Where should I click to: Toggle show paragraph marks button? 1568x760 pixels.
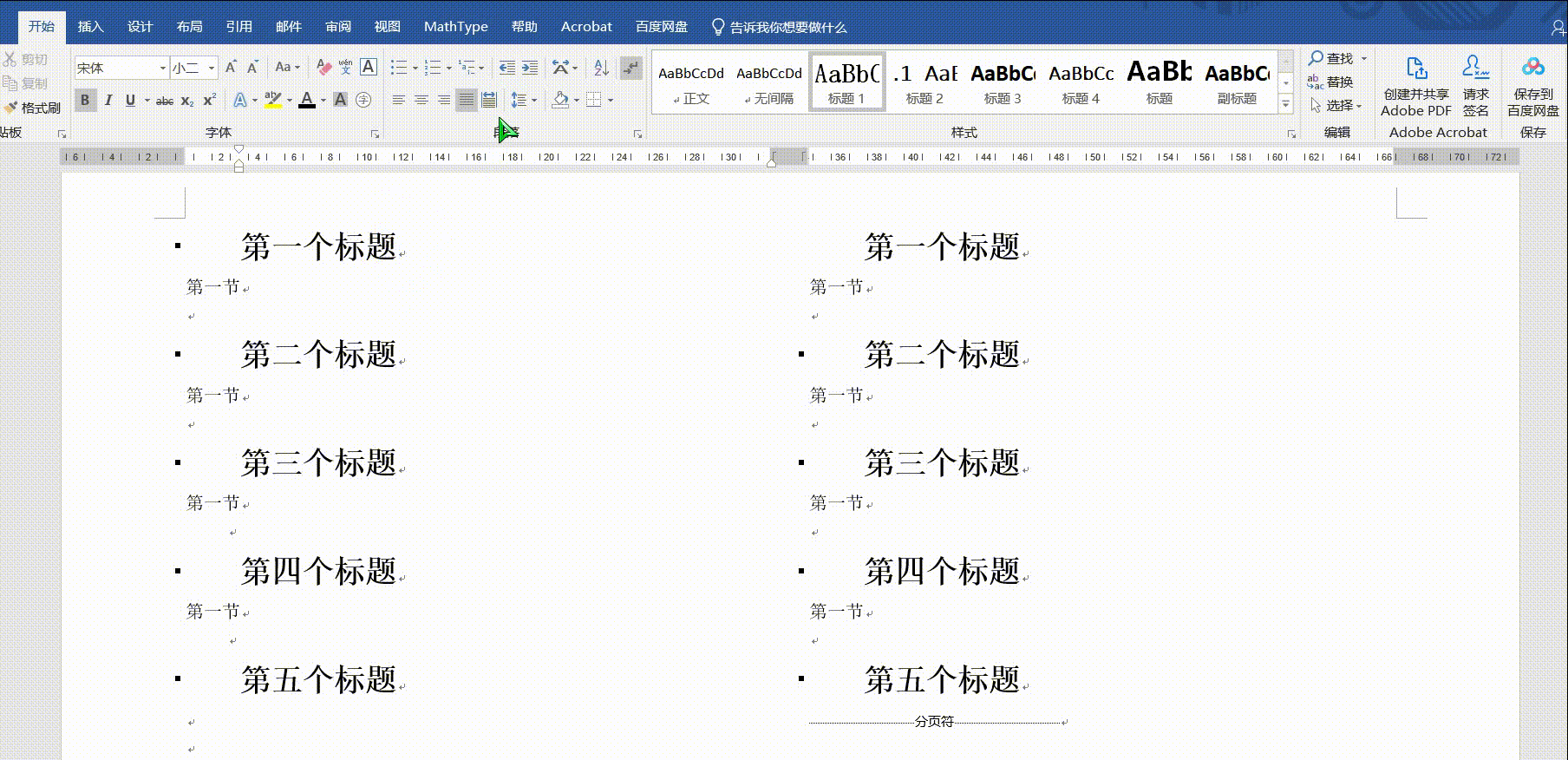pyautogui.click(x=631, y=68)
